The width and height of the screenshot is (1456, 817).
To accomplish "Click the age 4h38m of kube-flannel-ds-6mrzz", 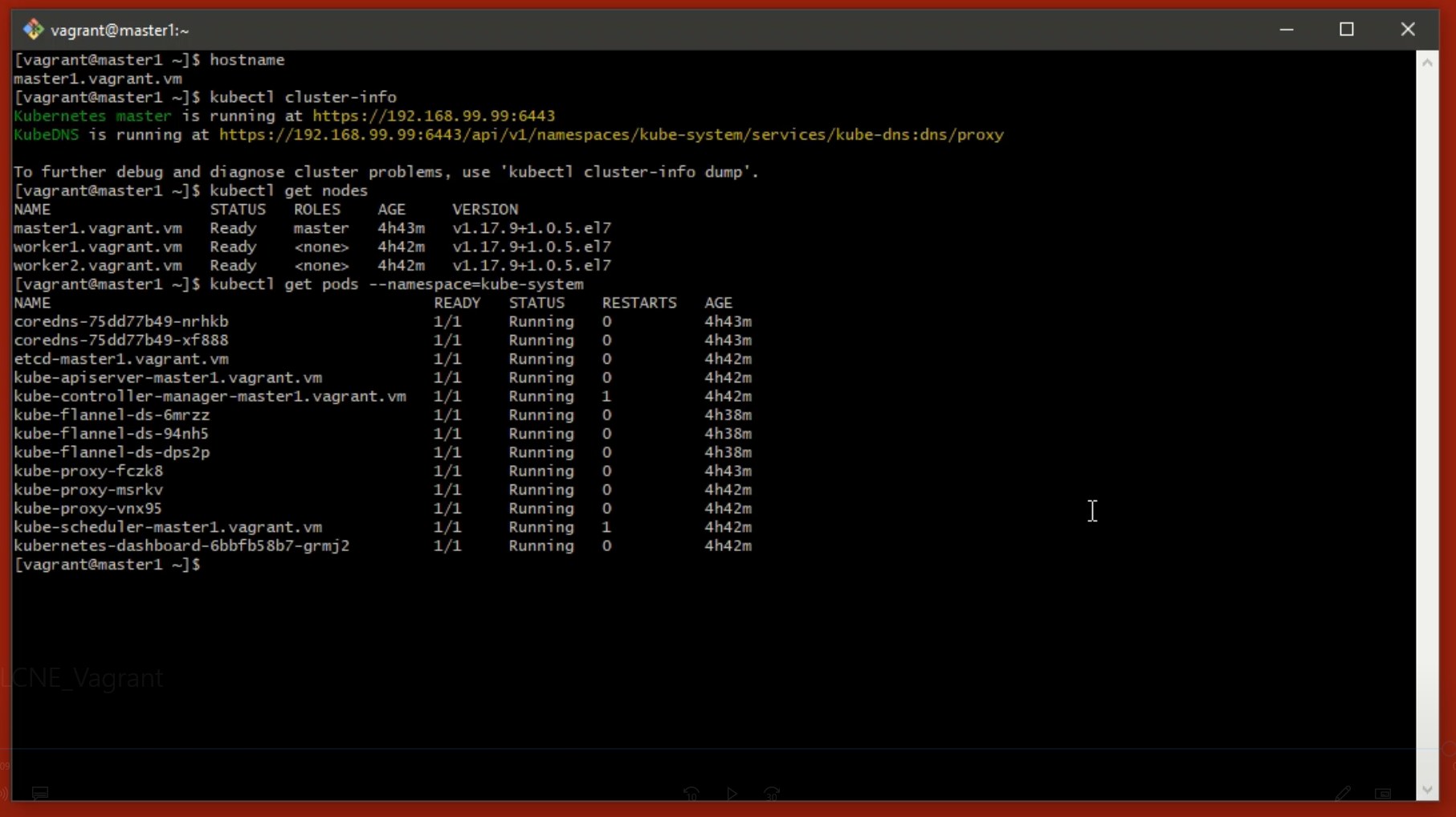I will 728,415.
